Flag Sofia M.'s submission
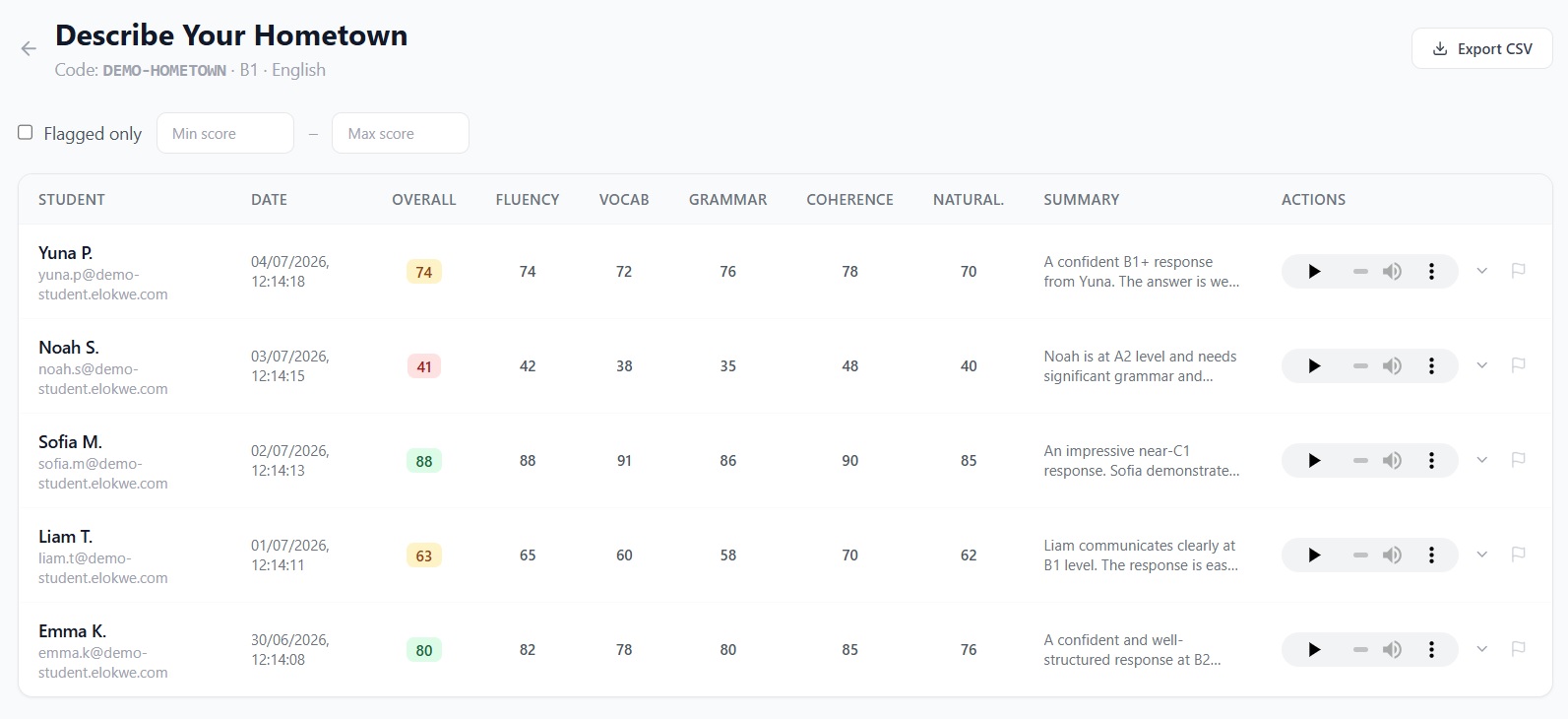This screenshot has height=719, width=1568. click(1518, 460)
